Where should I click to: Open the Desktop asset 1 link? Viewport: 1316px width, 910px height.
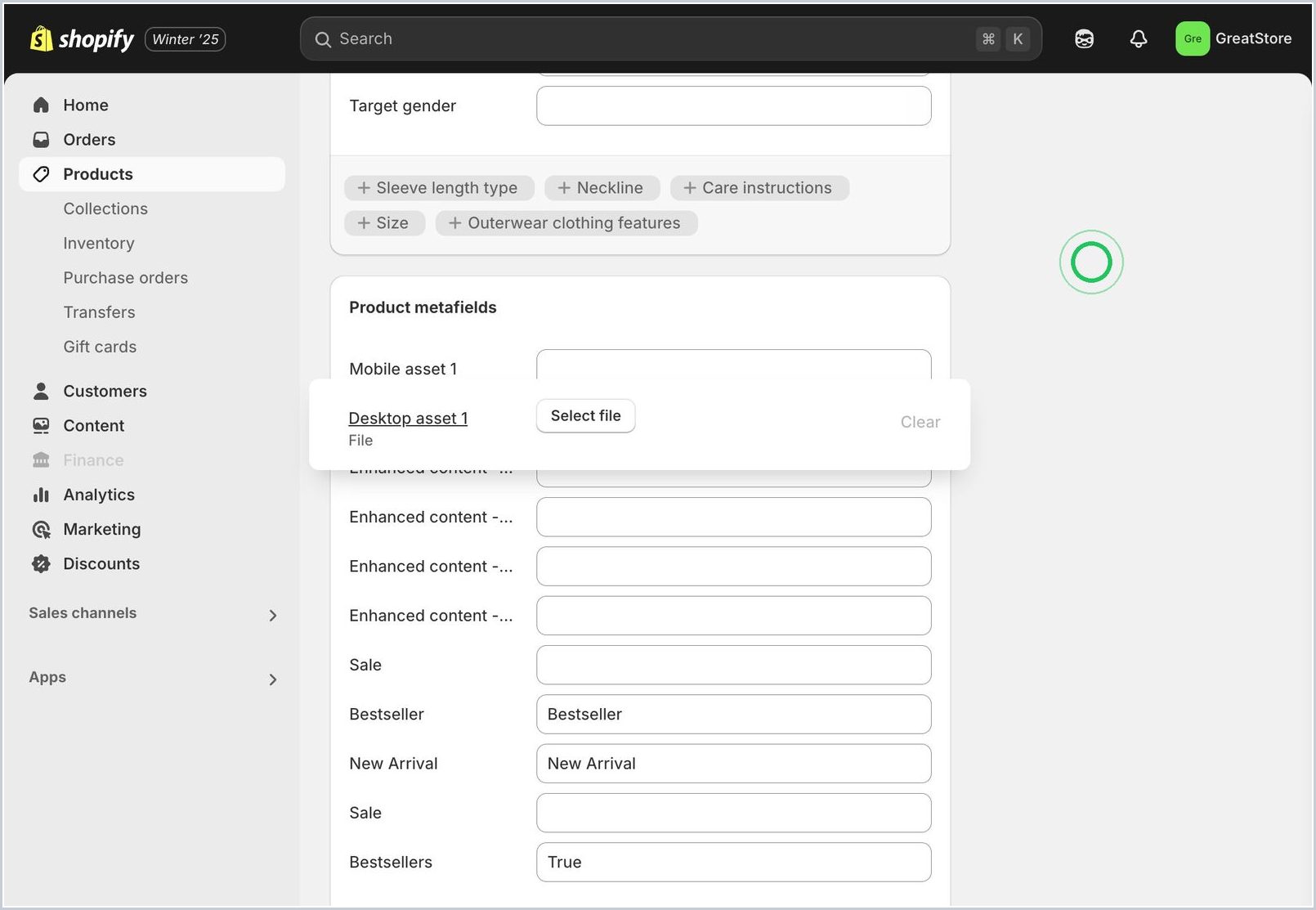coord(408,419)
